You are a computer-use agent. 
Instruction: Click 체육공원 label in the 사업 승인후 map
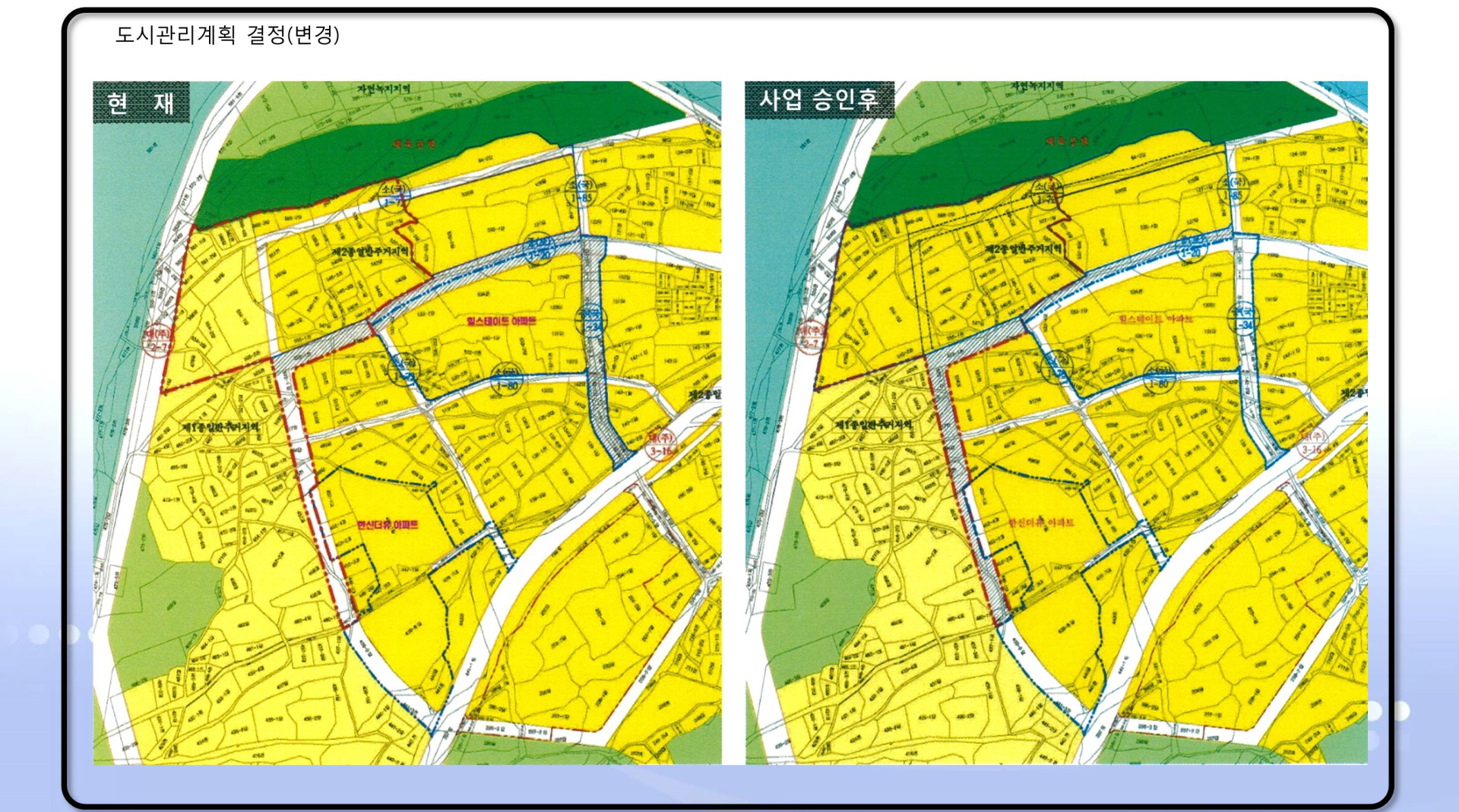click(x=1067, y=141)
